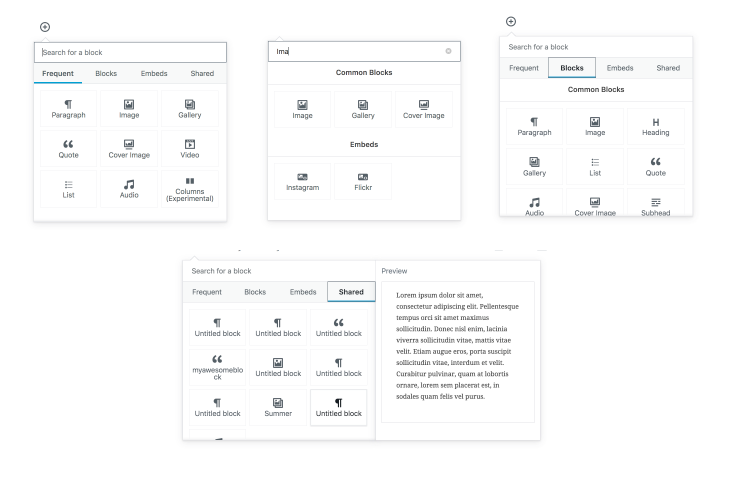Select the underlined Frequent tab in top-left inserter
This screenshot has width=742, height=482.
[x=58, y=73]
